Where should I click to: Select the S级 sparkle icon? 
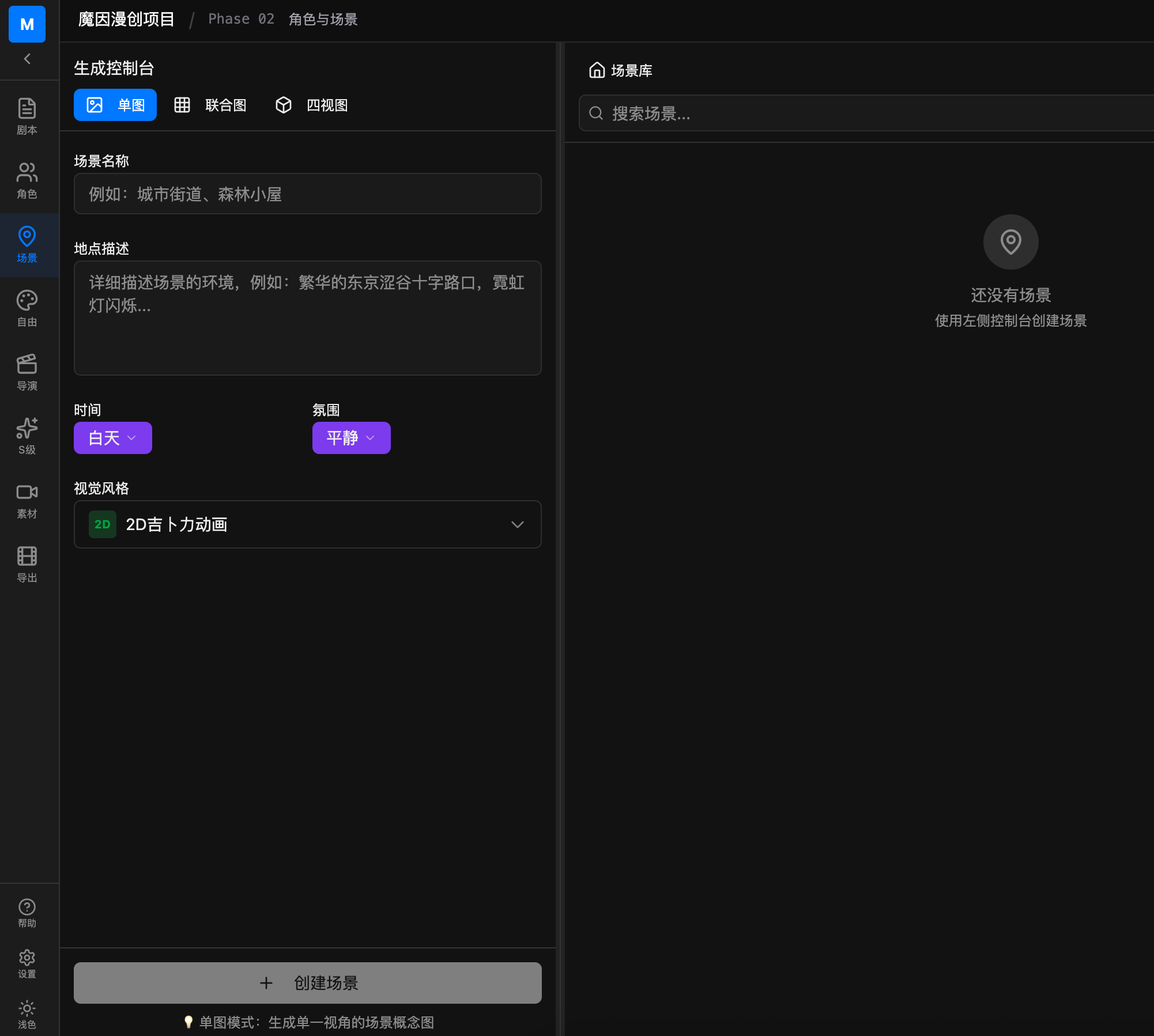(x=27, y=436)
